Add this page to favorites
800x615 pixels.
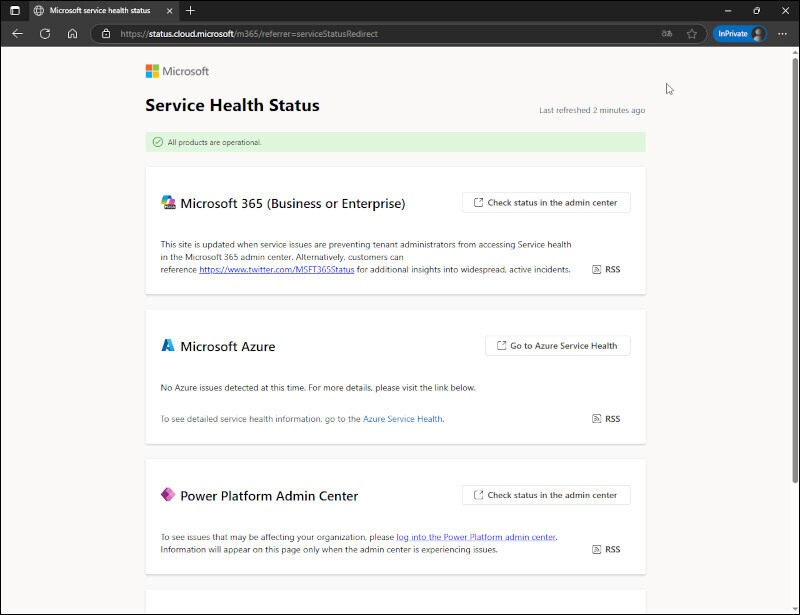(x=692, y=34)
